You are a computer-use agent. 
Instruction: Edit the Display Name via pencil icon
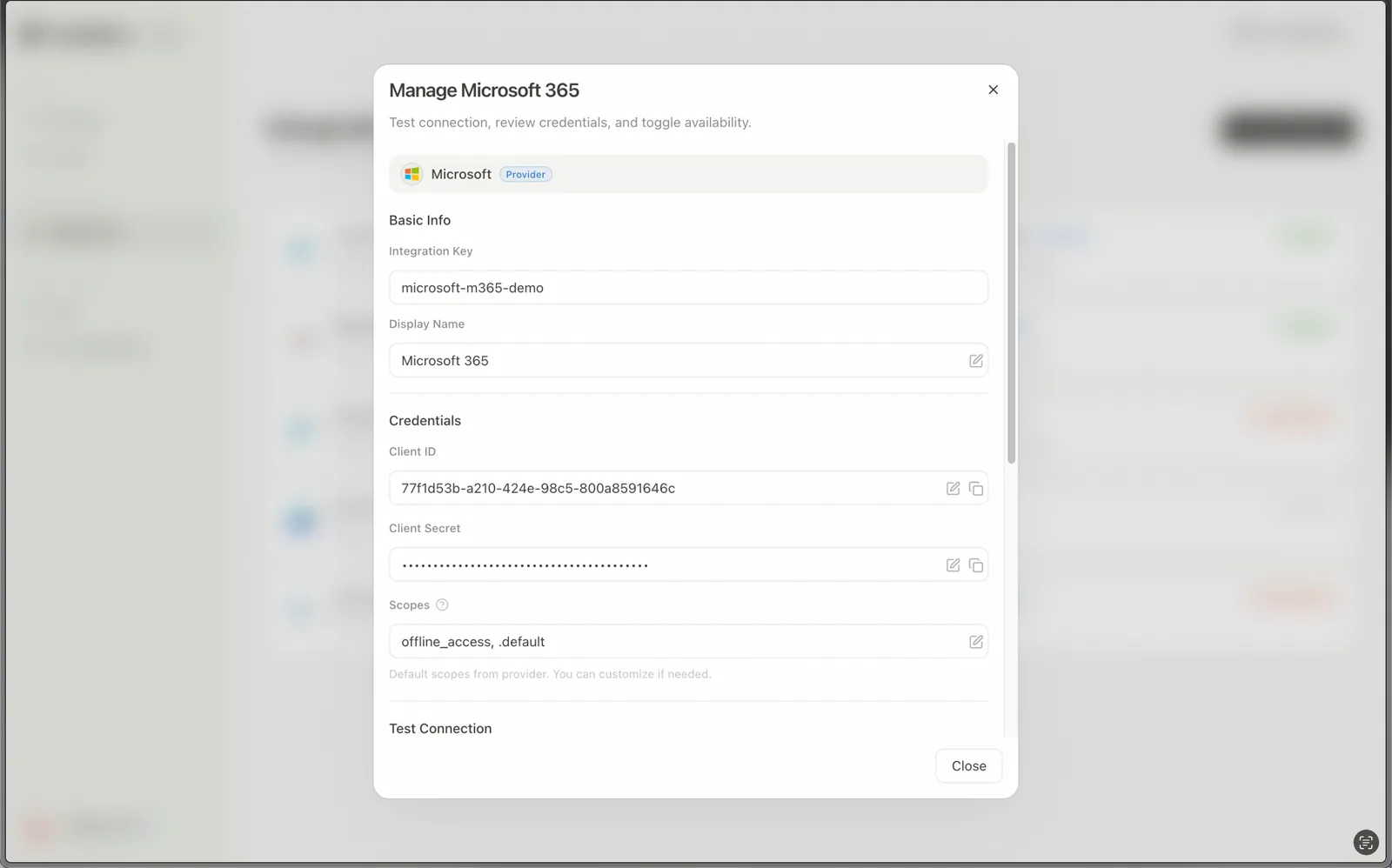pyautogui.click(x=976, y=361)
